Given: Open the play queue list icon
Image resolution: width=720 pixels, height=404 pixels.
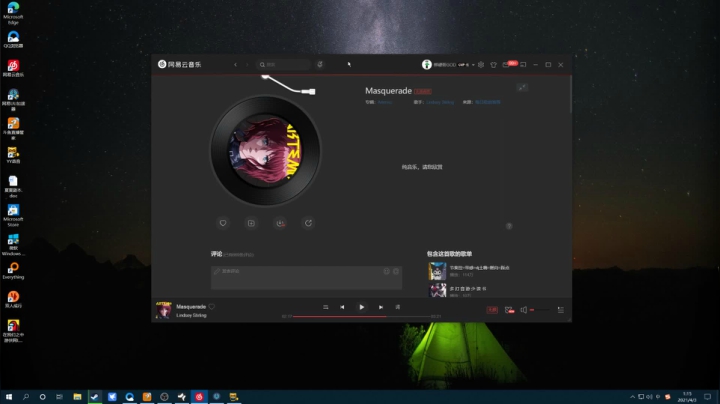Looking at the screenshot, I should pos(561,310).
